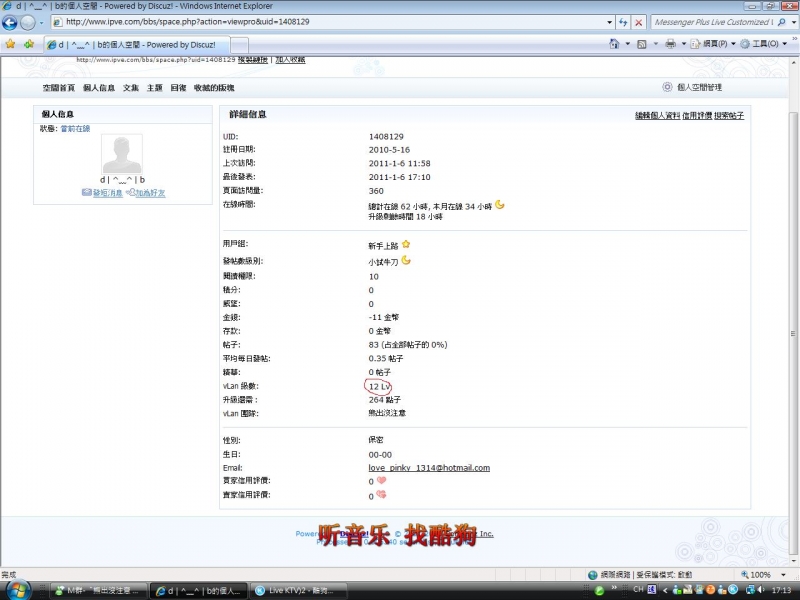The image size is (800, 600).
Task: Click the Home icon in command bar
Action: pos(614,44)
